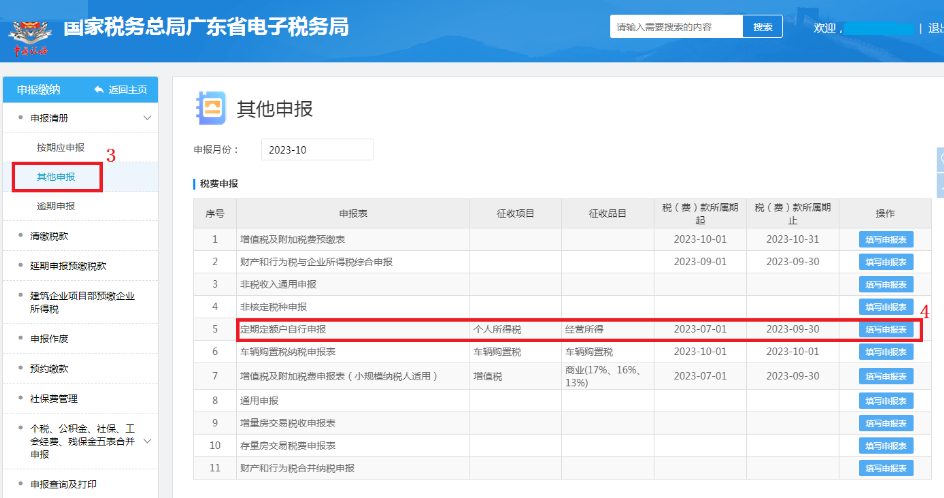Fill in form for 存量房交易税费申报表
This screenshot has width=944, height=498.
(x=886, y=446)
